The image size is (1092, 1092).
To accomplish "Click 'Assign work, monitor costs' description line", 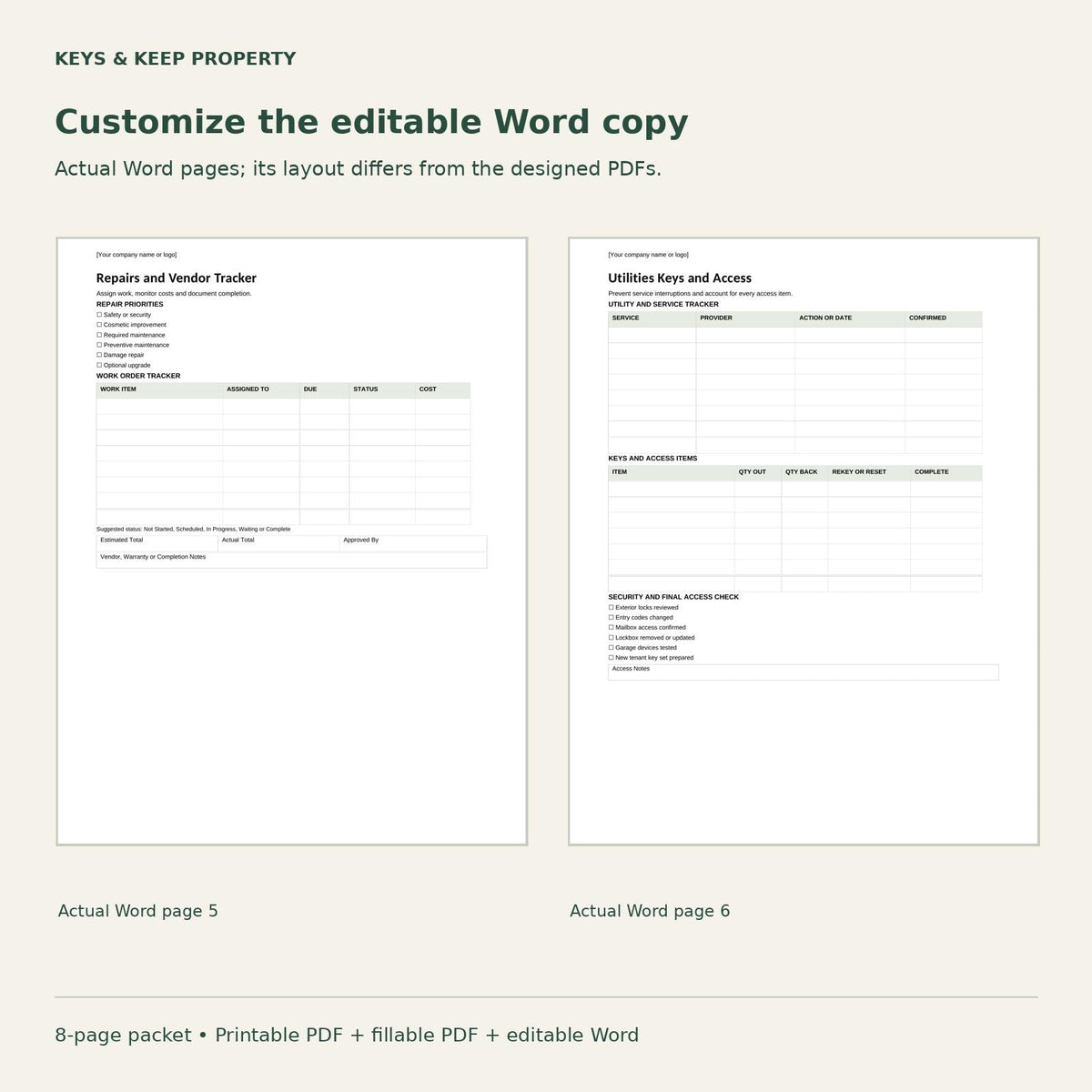I will 174,294.
